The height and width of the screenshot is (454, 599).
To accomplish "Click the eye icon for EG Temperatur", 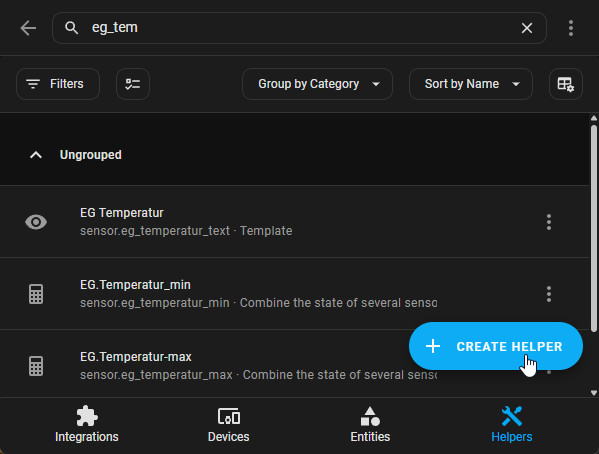I will click(36, 222).
